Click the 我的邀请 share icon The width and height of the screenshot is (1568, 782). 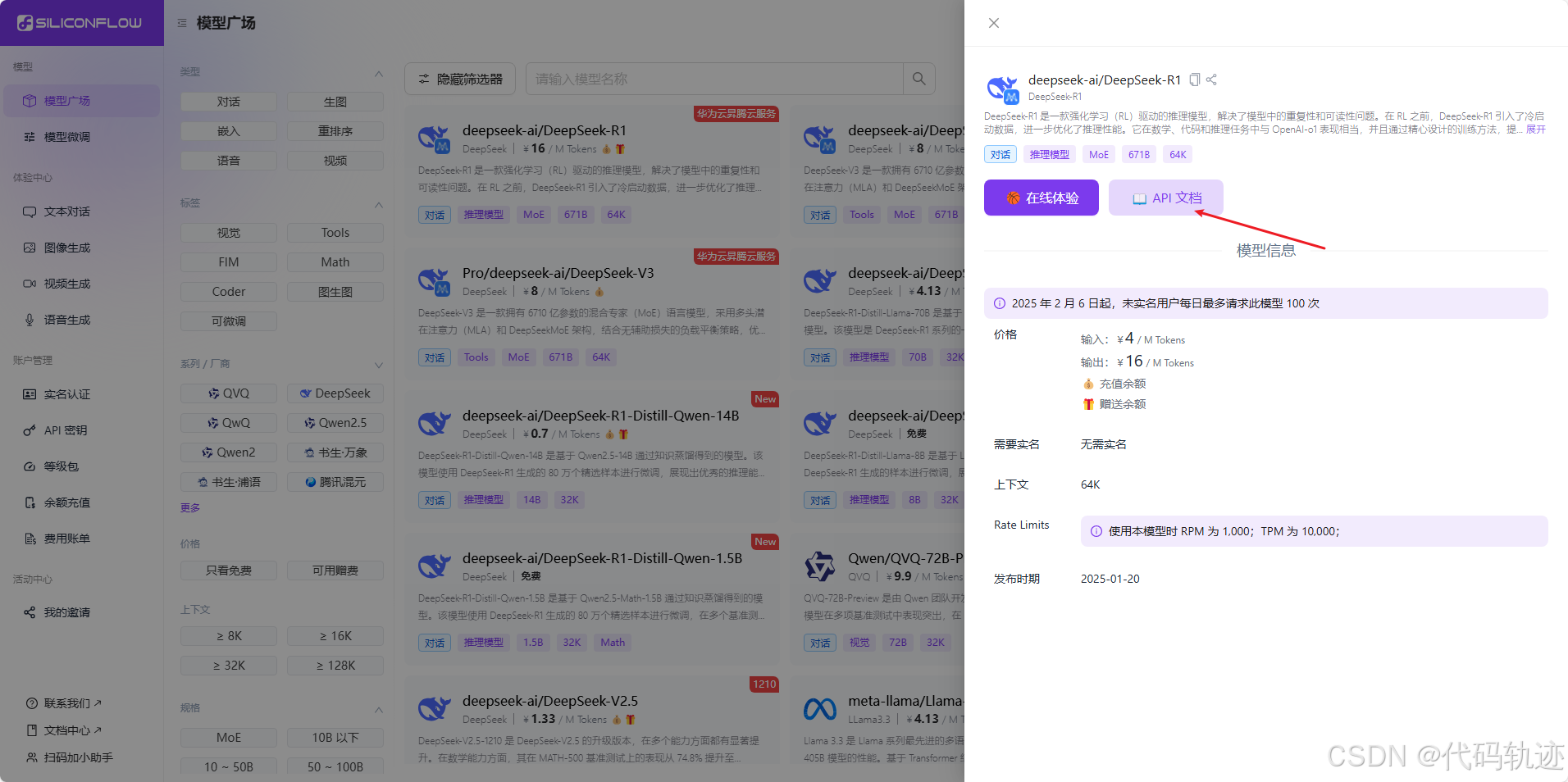30,612
